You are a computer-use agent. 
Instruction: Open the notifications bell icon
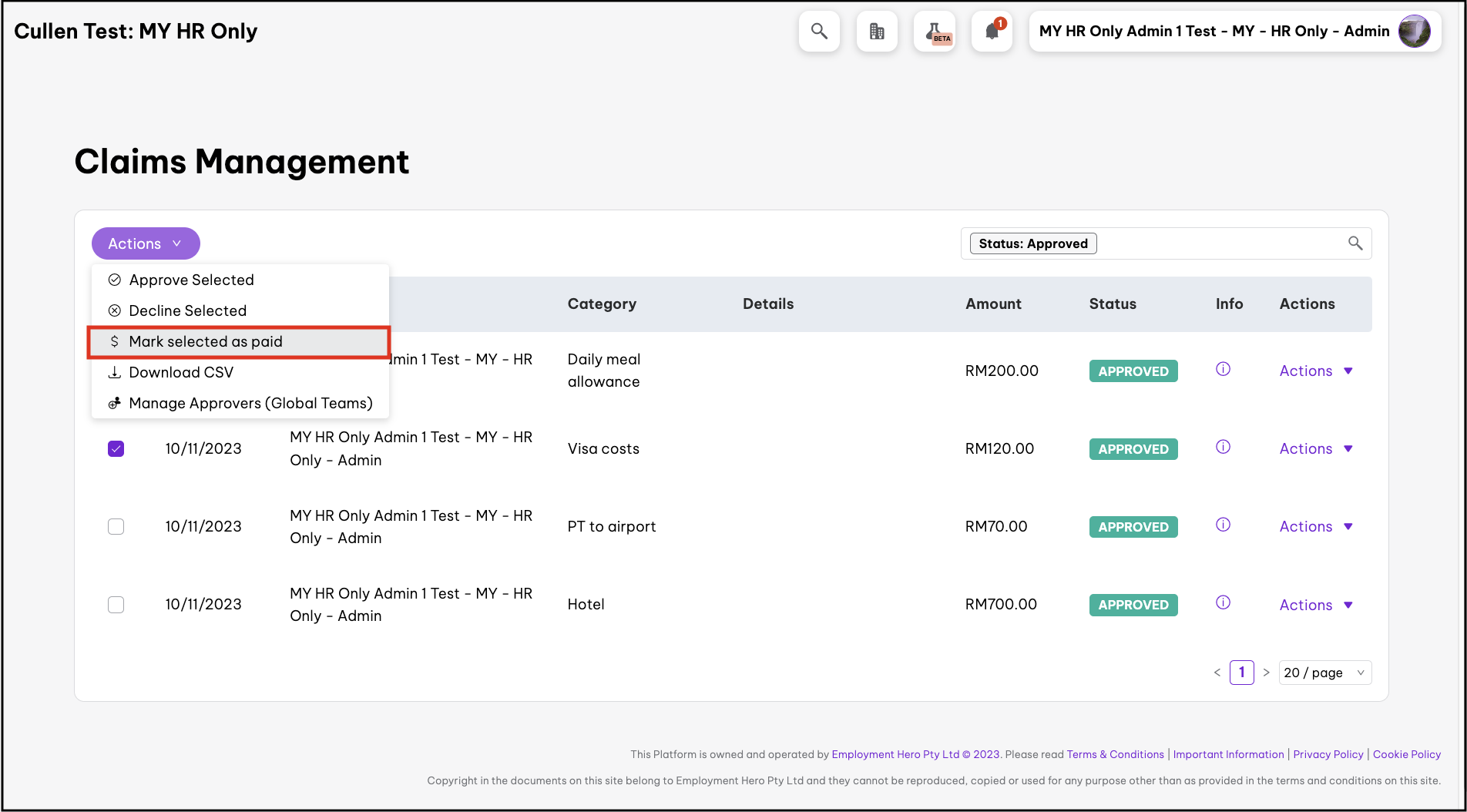point(992,32)
